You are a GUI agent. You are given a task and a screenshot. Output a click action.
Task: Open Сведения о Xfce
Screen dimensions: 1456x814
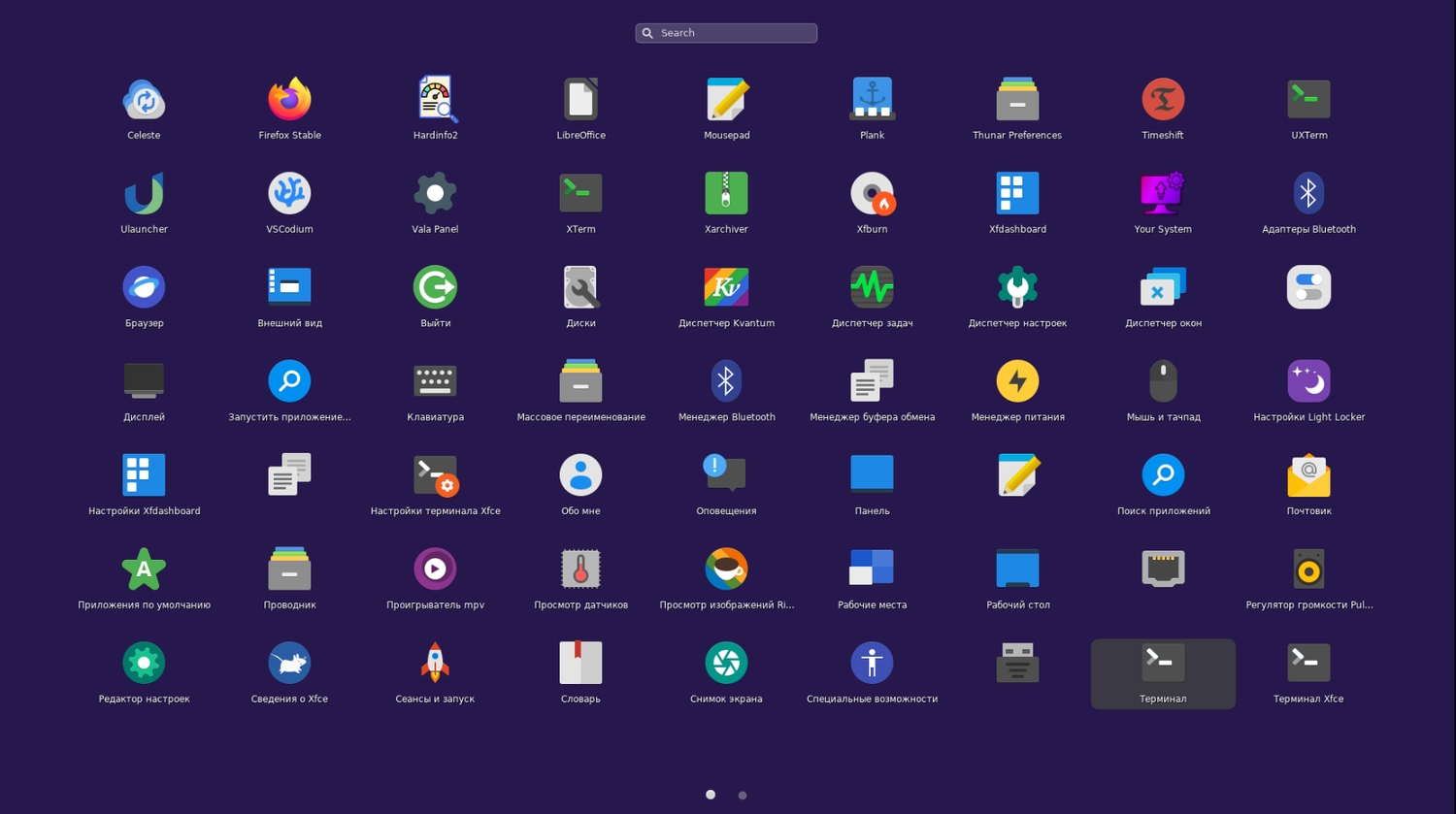coord(289,664)
